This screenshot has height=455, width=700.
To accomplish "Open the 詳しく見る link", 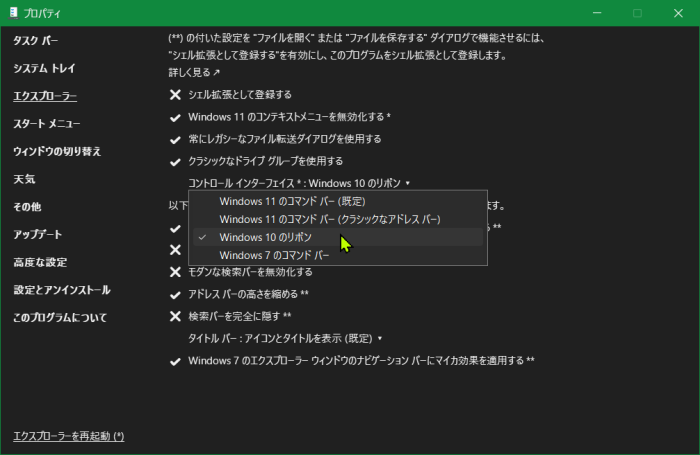I will (194, 73).
